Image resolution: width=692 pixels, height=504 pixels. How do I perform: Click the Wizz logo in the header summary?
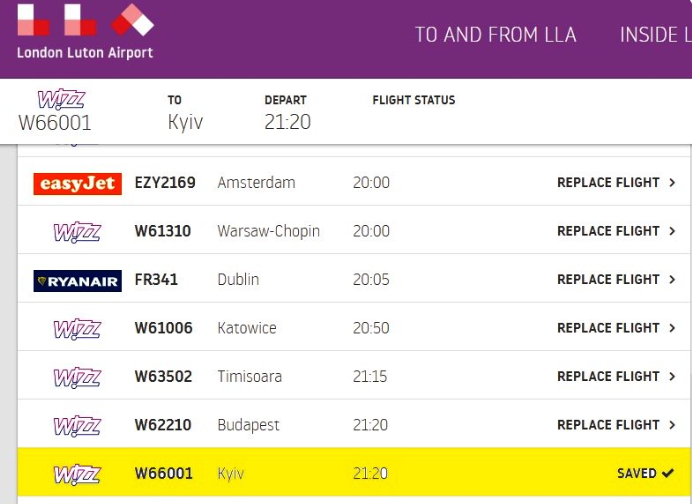tap(61, 101)
